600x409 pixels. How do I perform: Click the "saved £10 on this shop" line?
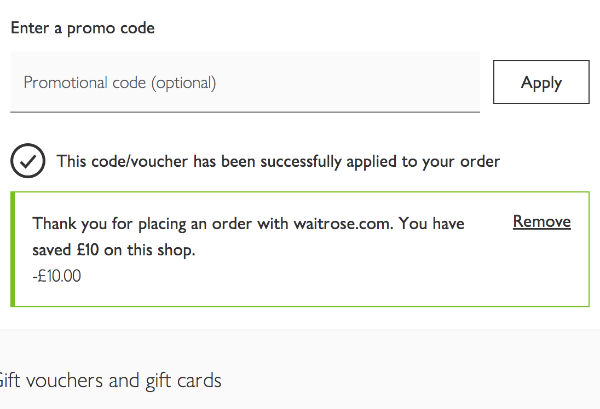[113, 249]
